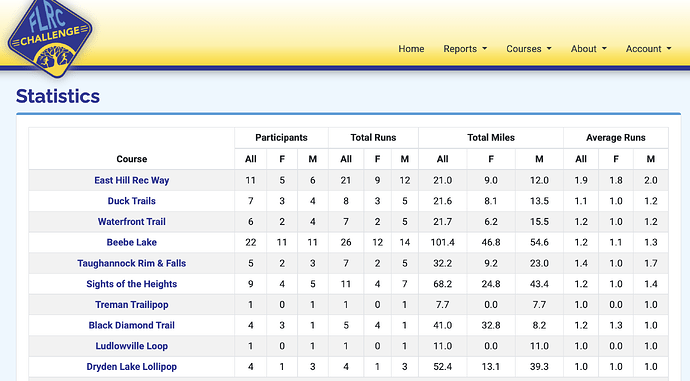Select Duck Trails total miles 21.6

tap(442, 201)
